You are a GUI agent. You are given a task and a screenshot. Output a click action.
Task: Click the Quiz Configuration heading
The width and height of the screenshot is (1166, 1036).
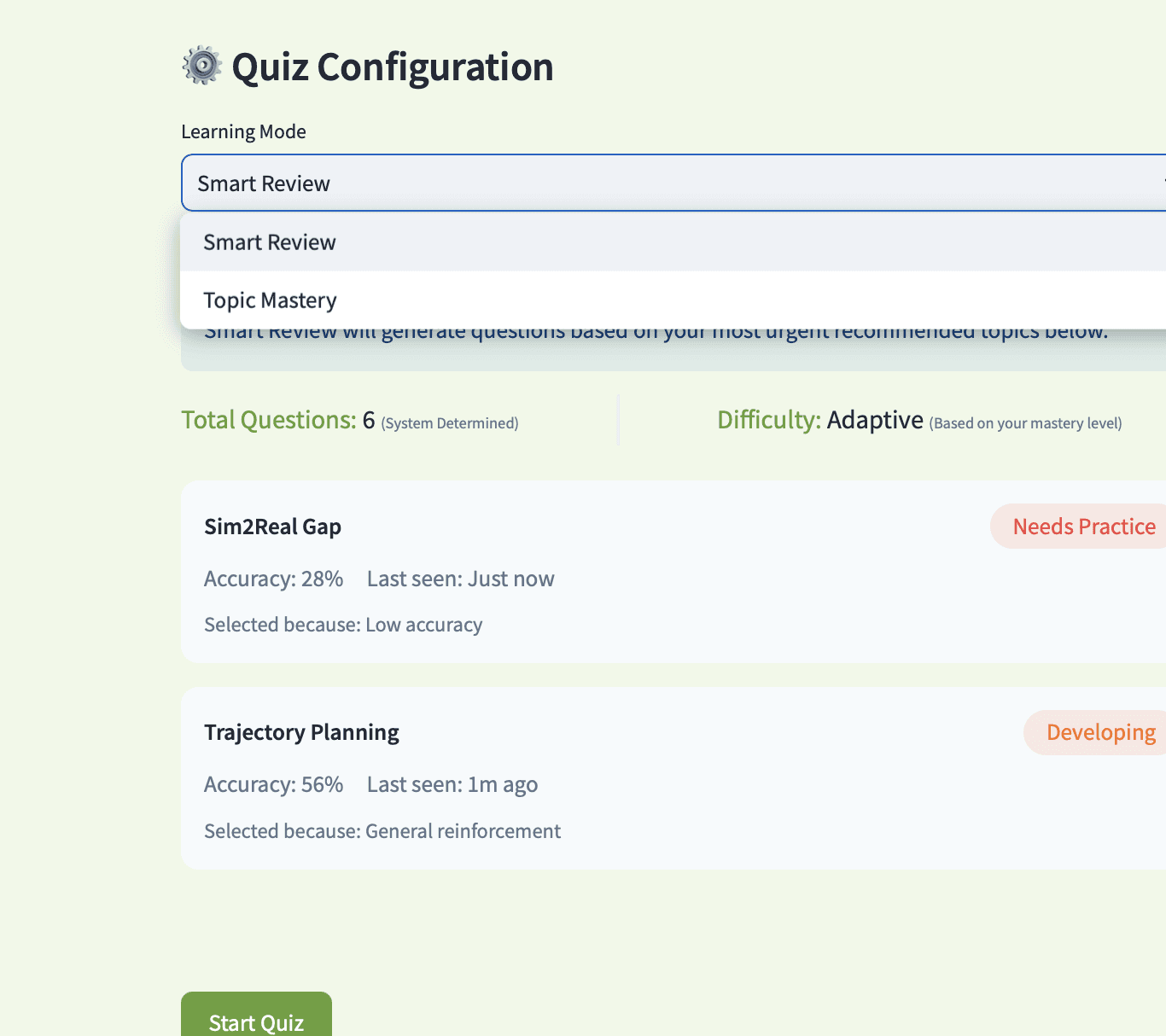click(393, 67)
